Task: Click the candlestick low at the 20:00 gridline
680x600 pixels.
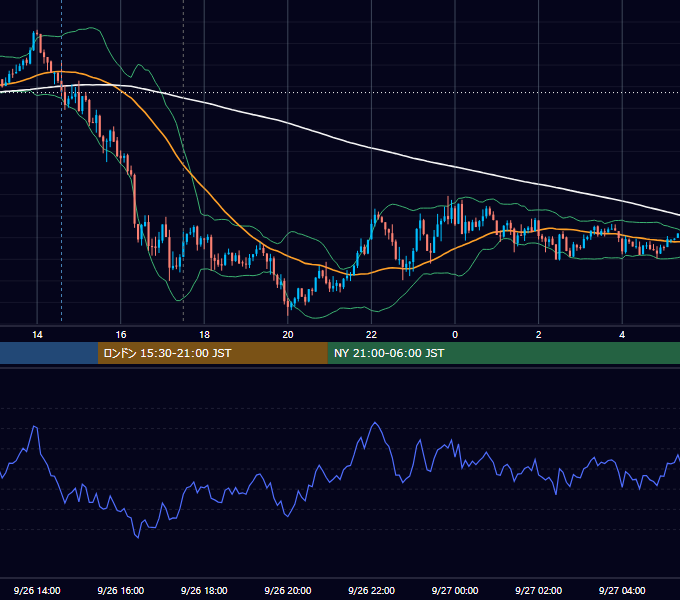Action: [x=288, y=310]
